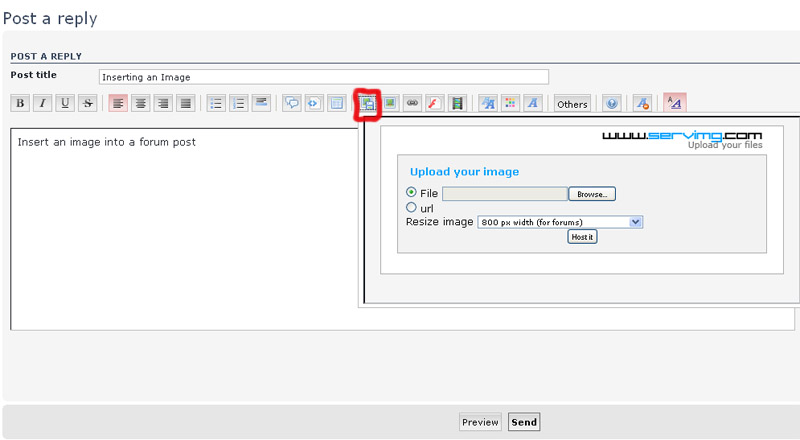The height and width of the screenshot is (440, 800).
Task: Click the Send button
Action: coord(524,422)
